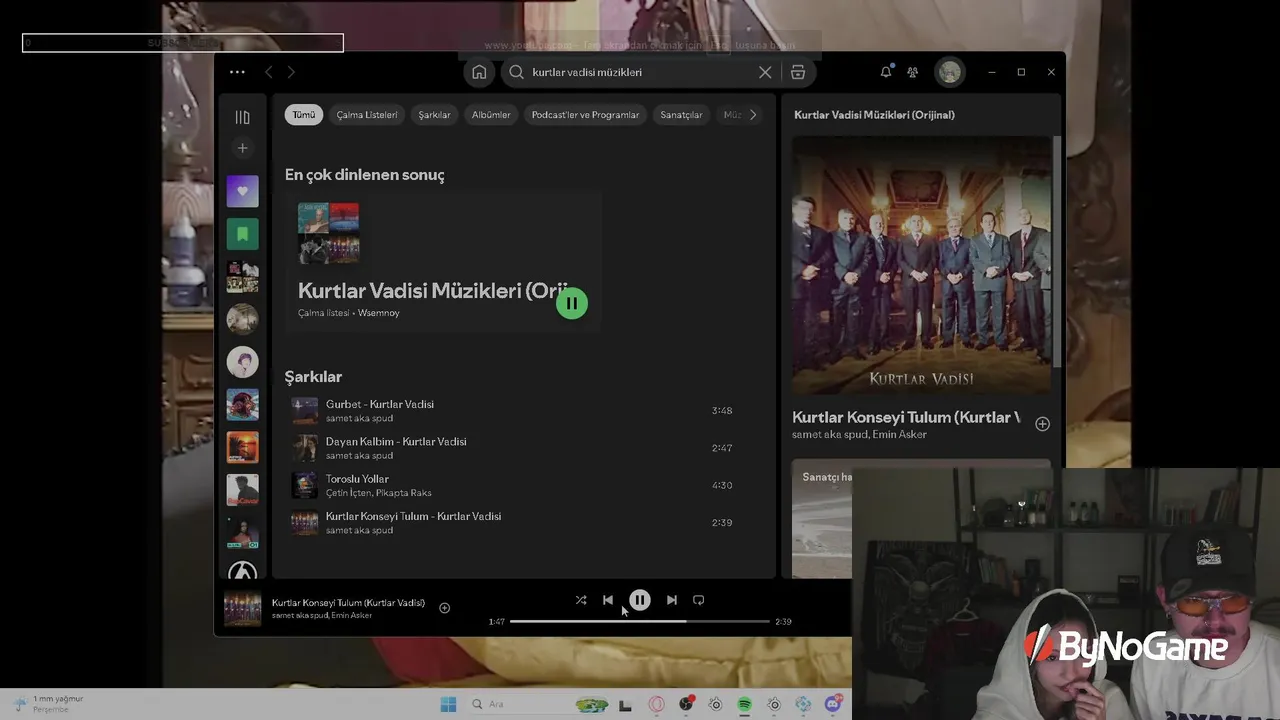Open the Windows Start button
1280x720 pixels.
448,704
